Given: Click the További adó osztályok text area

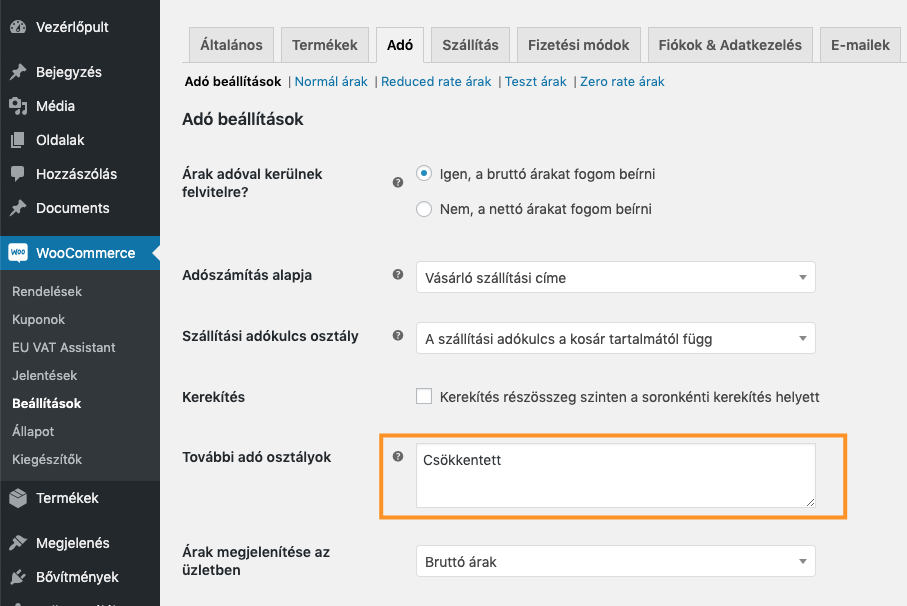Looking at the screenshot, I should (615, 476).
